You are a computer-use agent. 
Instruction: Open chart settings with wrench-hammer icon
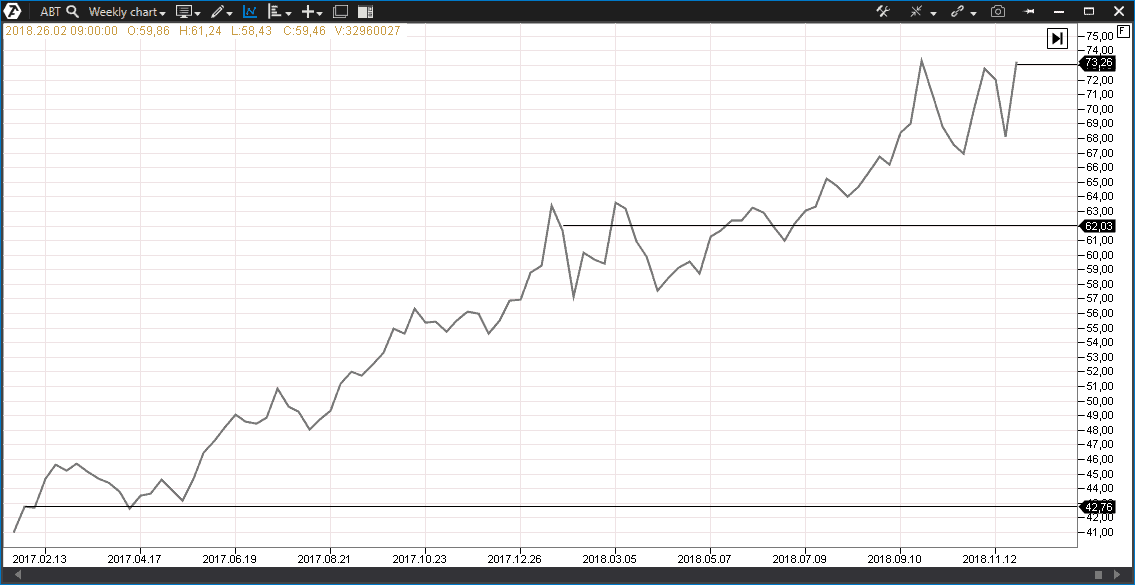pyautogui.click(x=883, y=12)
